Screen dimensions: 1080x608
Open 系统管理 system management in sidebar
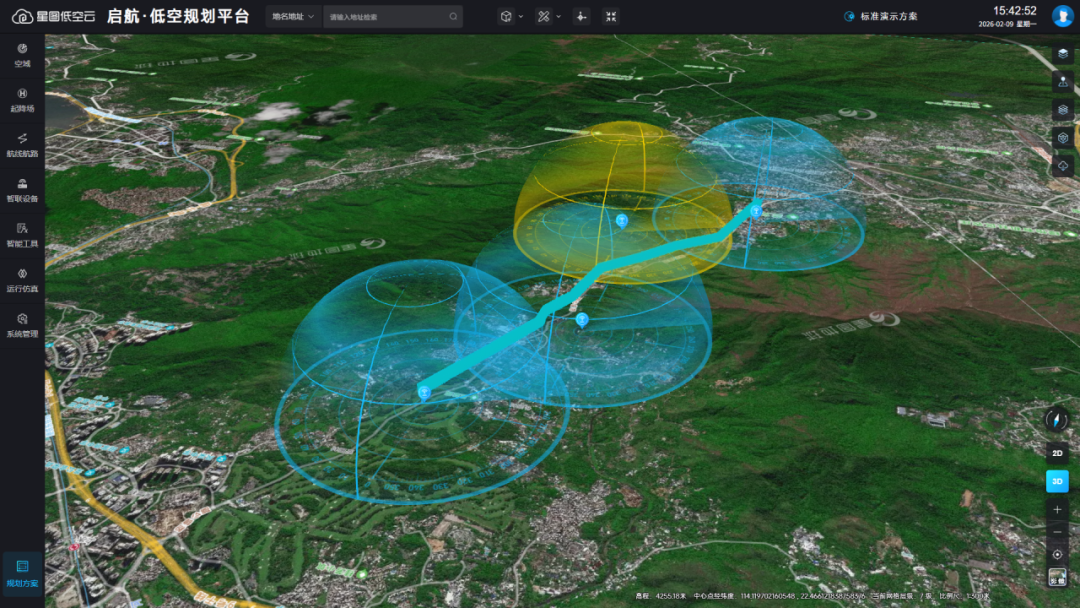pos(22,324)
